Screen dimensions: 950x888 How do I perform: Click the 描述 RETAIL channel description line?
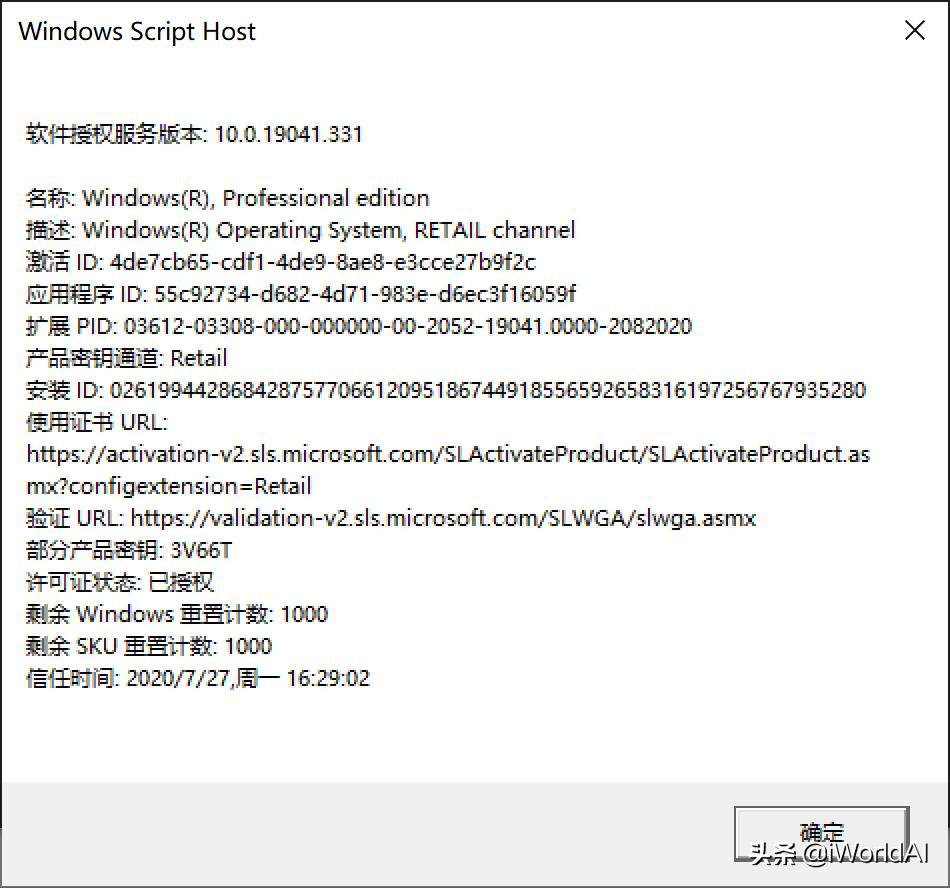pos(301,230)
